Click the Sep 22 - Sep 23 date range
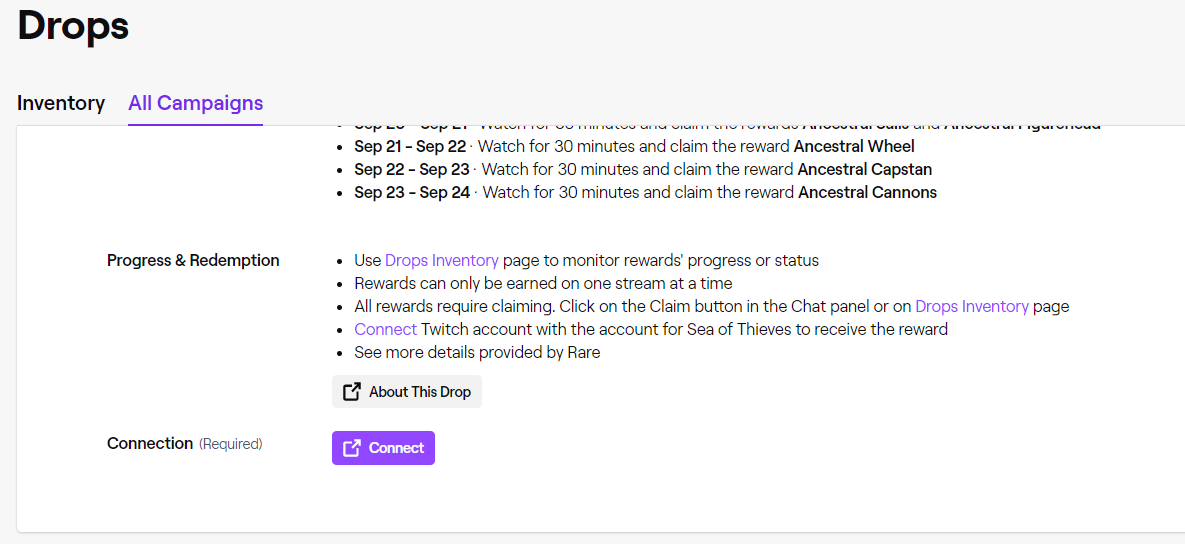Viewport: 1185px width, 544px height. tap(411, 169)
